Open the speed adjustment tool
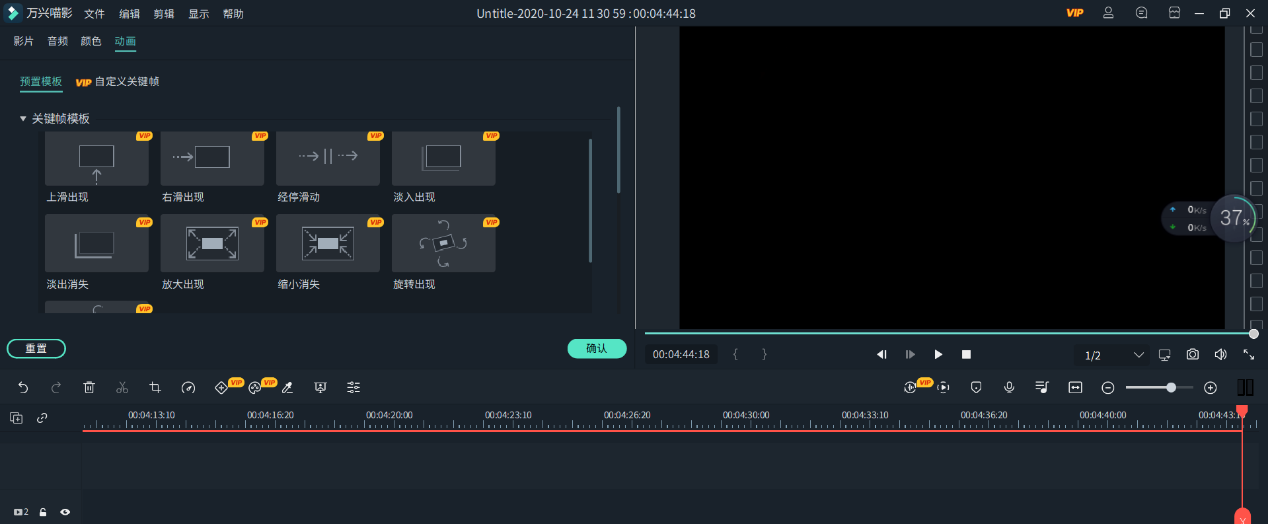The width and height of the screenshot is (1268, 524). click(x=188, y=387)
